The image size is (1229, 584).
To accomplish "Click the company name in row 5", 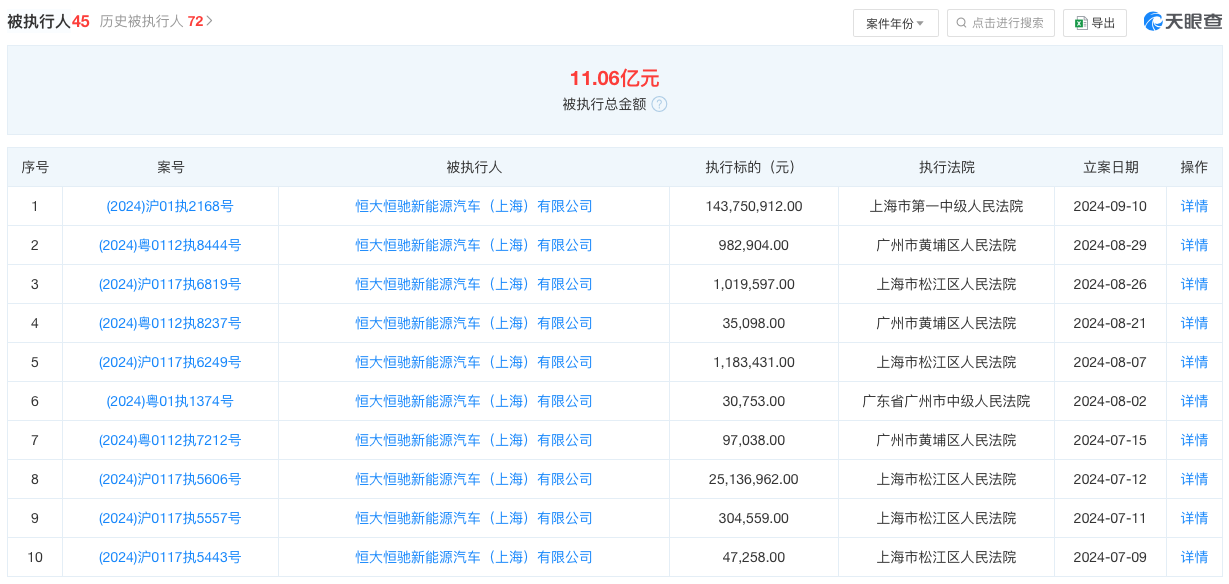I will pyautogui.click(x=474, y=362).
